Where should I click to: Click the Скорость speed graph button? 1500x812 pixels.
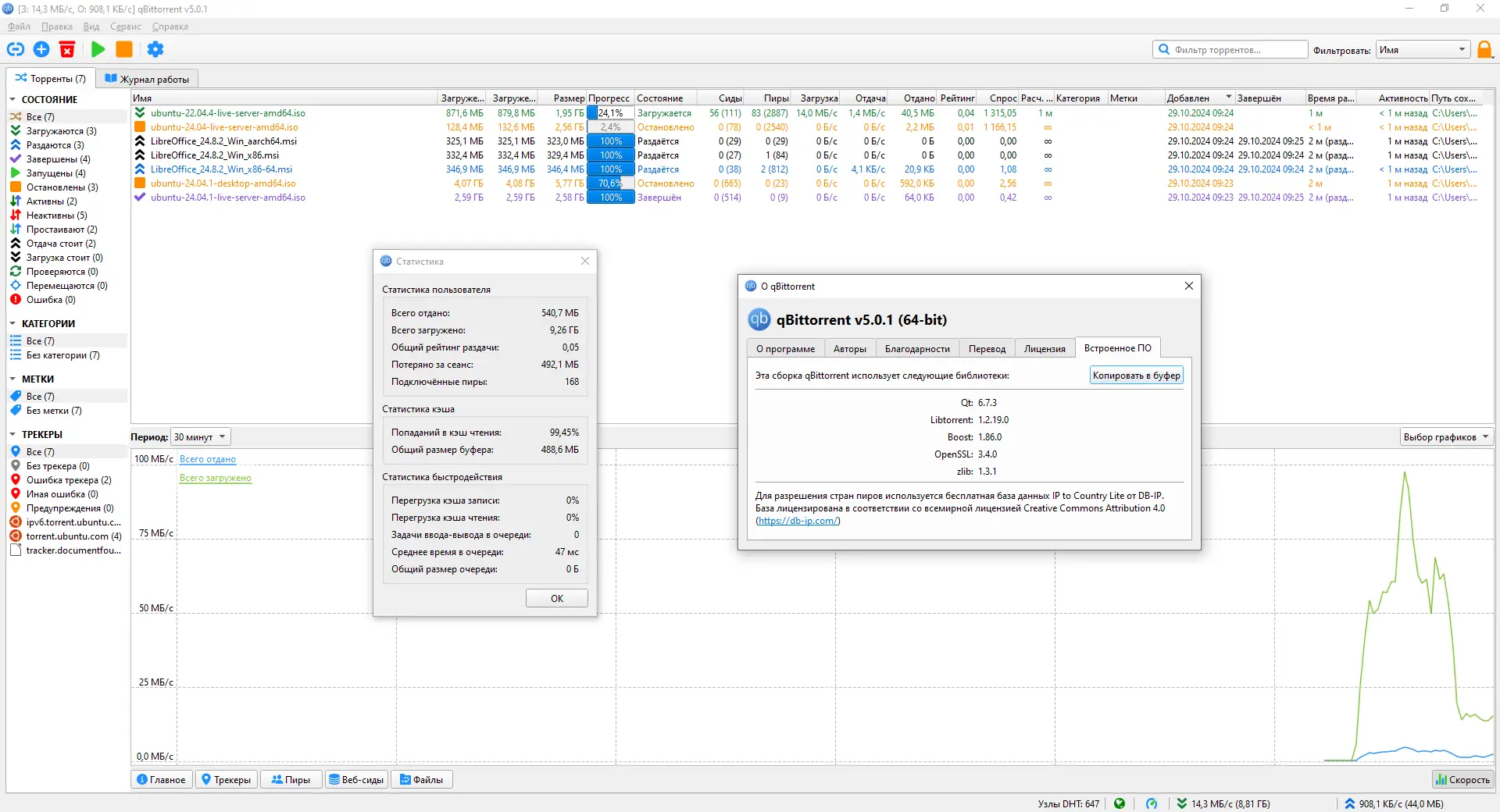click(1462, 780)
